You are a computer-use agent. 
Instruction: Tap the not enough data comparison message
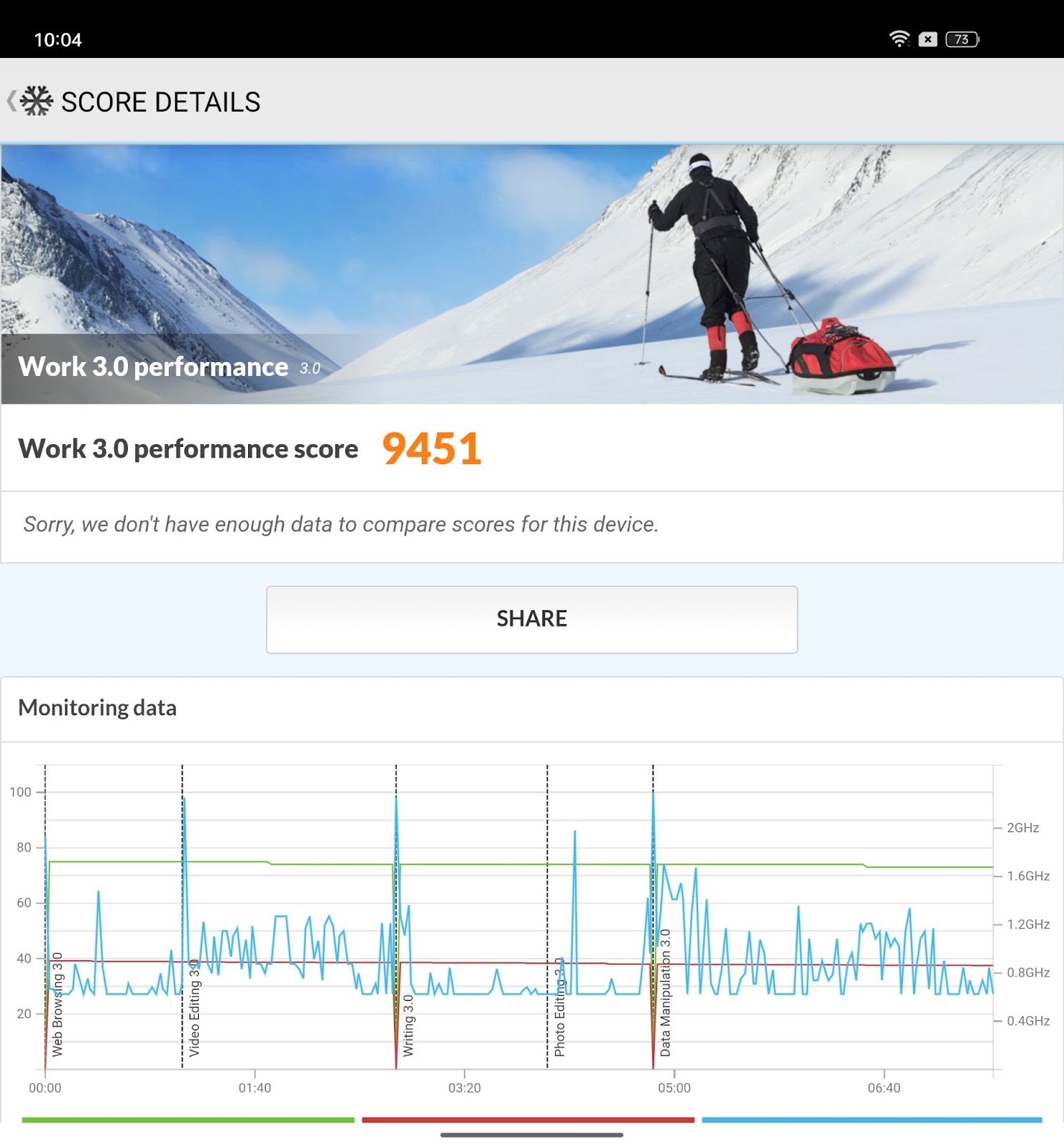tap(340, 525)
